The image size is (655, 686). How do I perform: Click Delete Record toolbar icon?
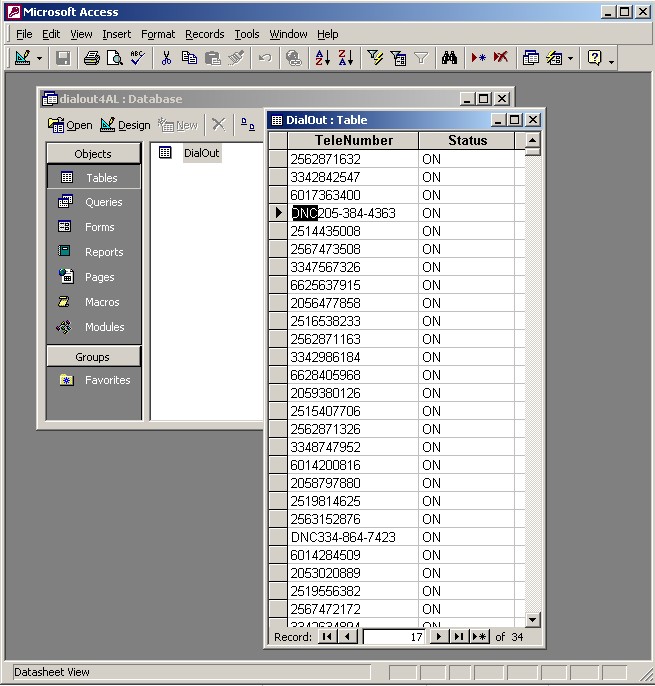coord(501,58)
